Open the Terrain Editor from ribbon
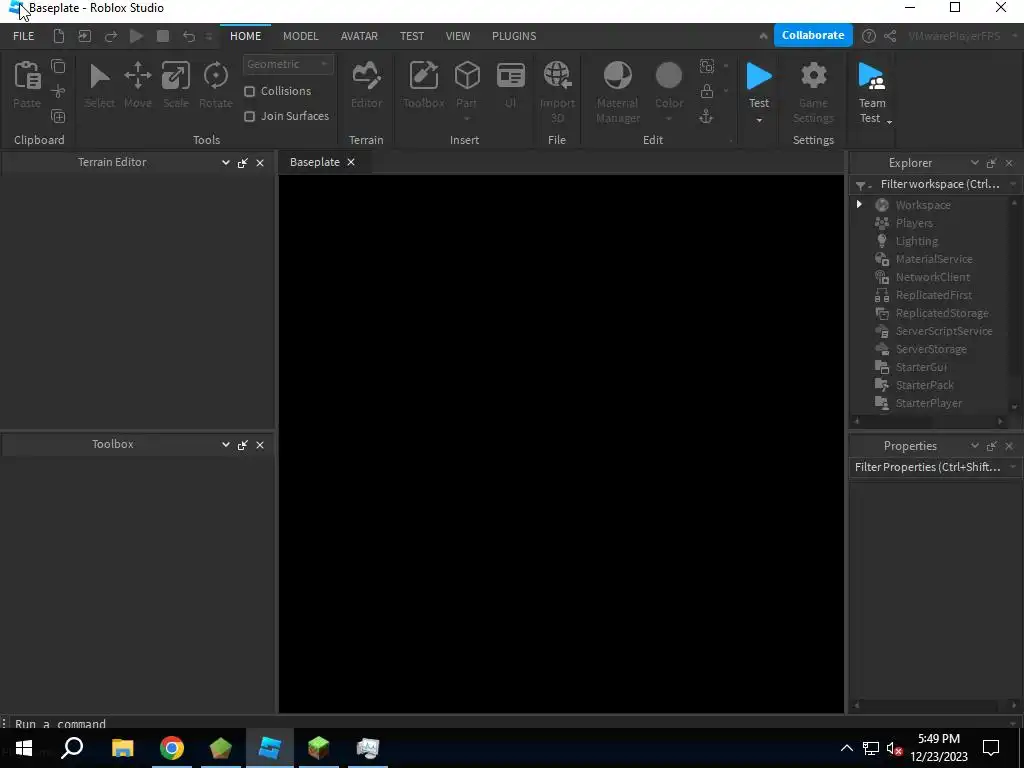 coord(366,76)
